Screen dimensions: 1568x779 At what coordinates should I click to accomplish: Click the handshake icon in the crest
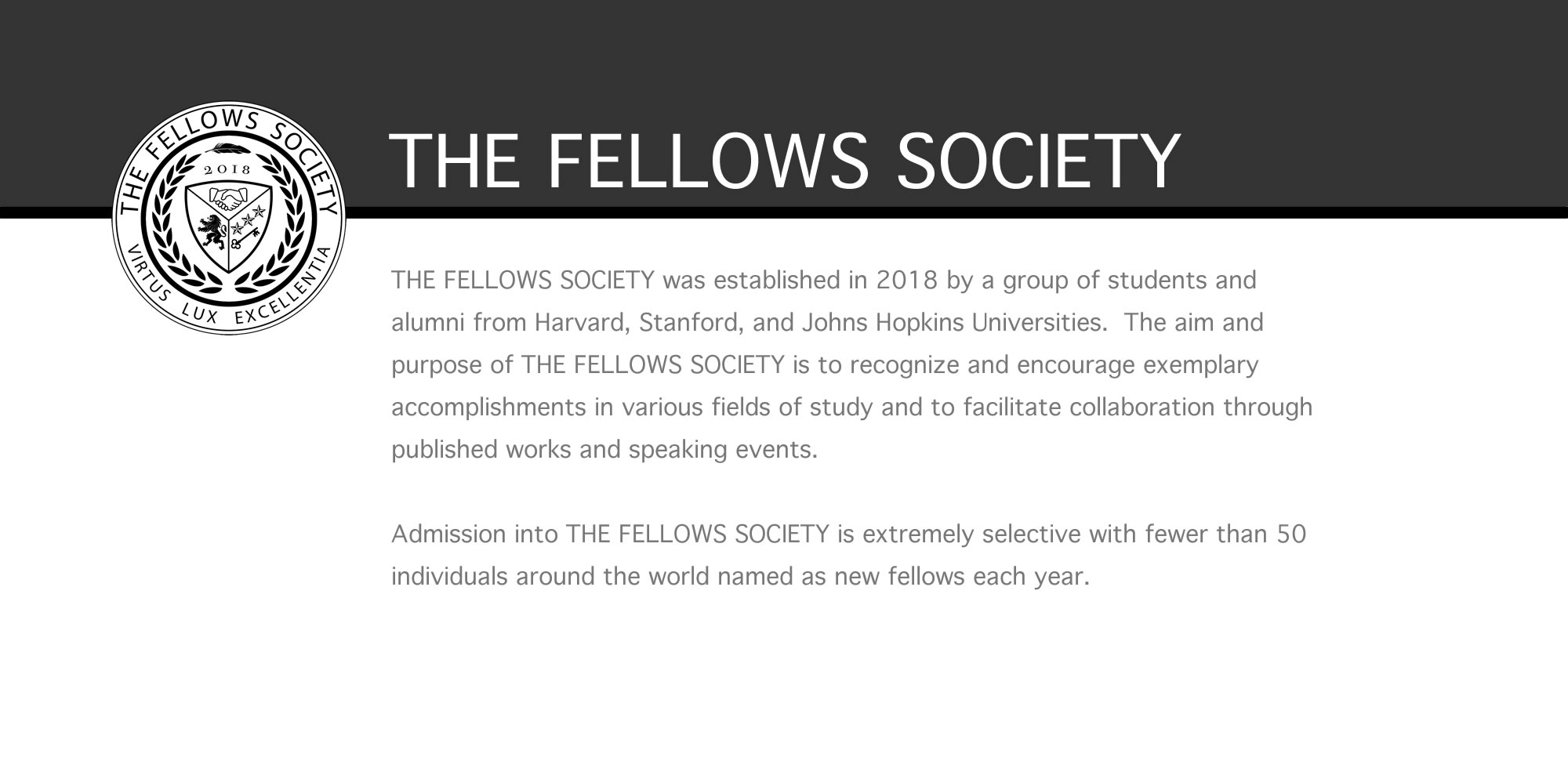tap(228, 199)
